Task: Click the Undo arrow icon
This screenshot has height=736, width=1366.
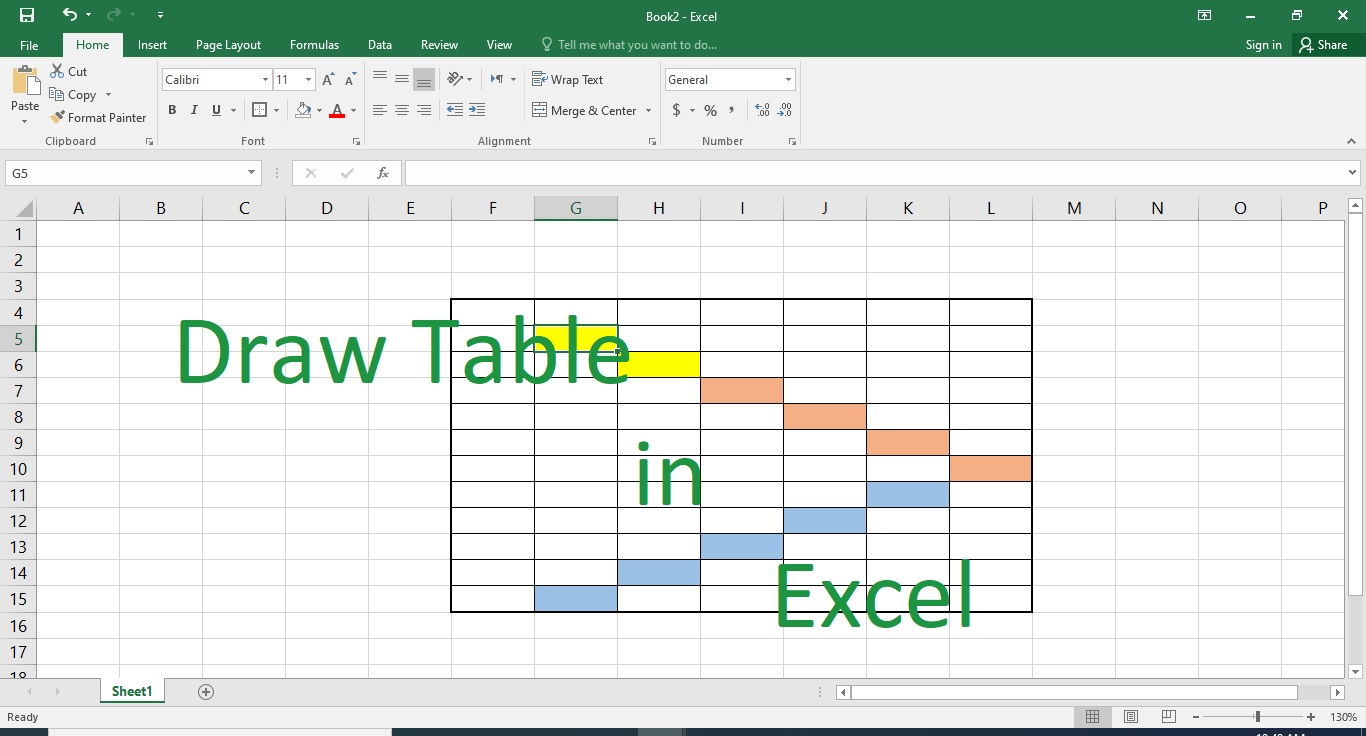Action: 69,15
